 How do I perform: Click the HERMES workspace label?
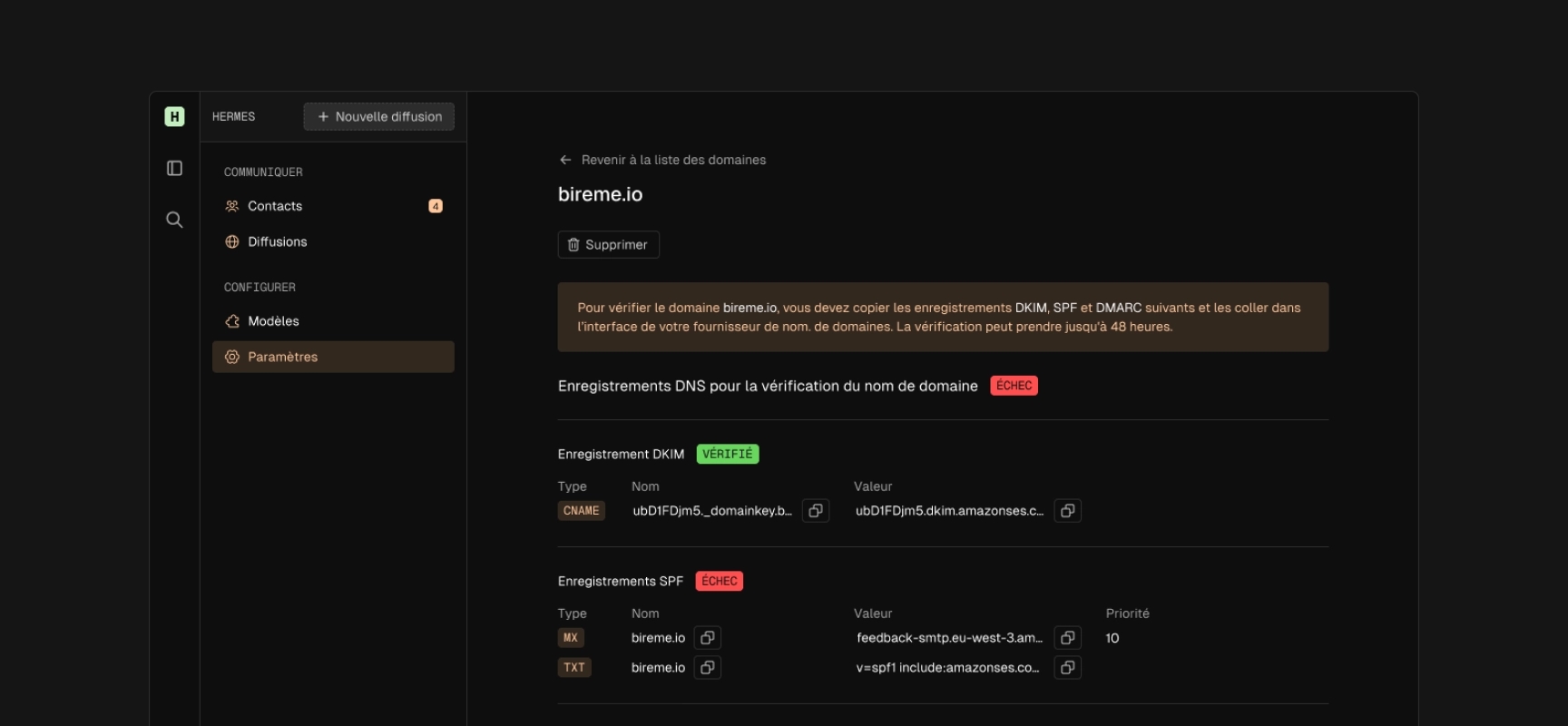(234, 116)
